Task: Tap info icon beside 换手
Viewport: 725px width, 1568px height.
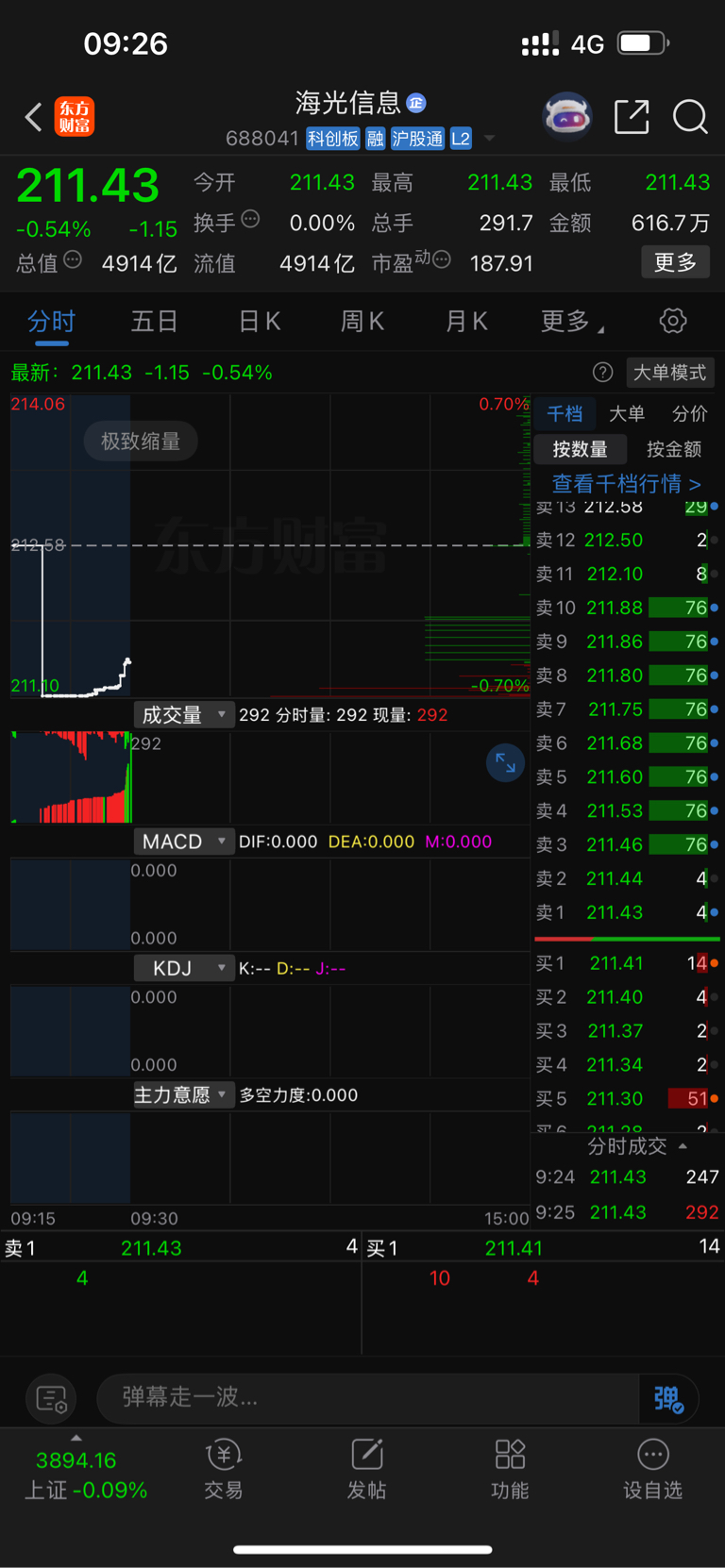Action: coord(250,219)
